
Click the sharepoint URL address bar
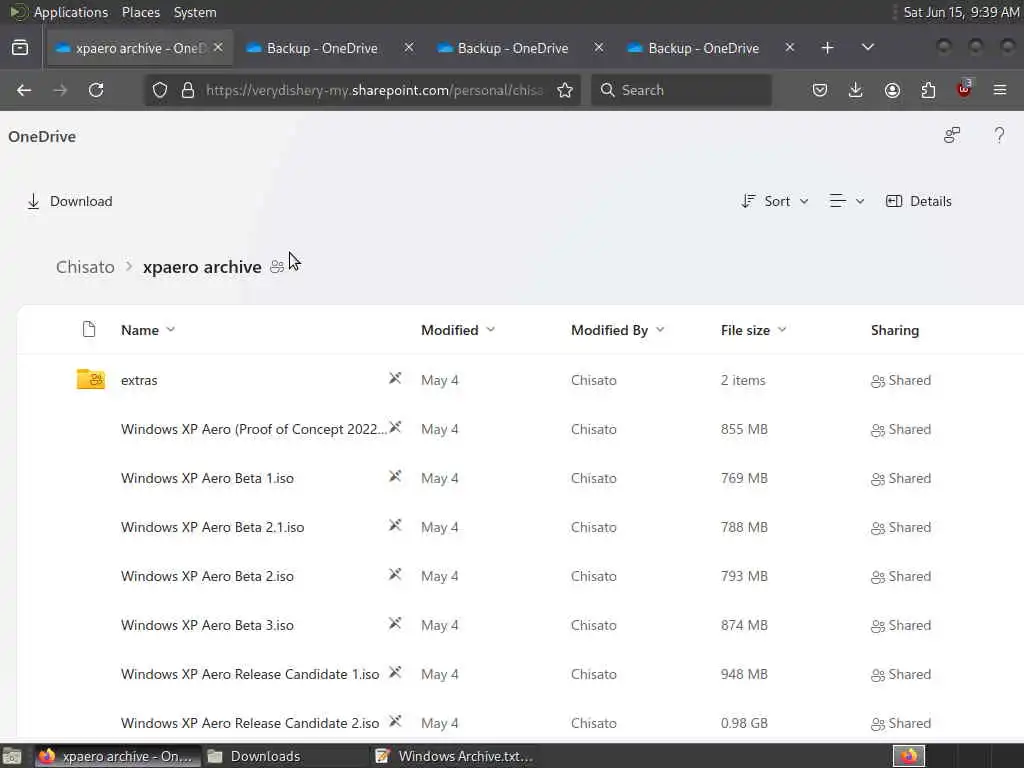(x=374, y=90)
